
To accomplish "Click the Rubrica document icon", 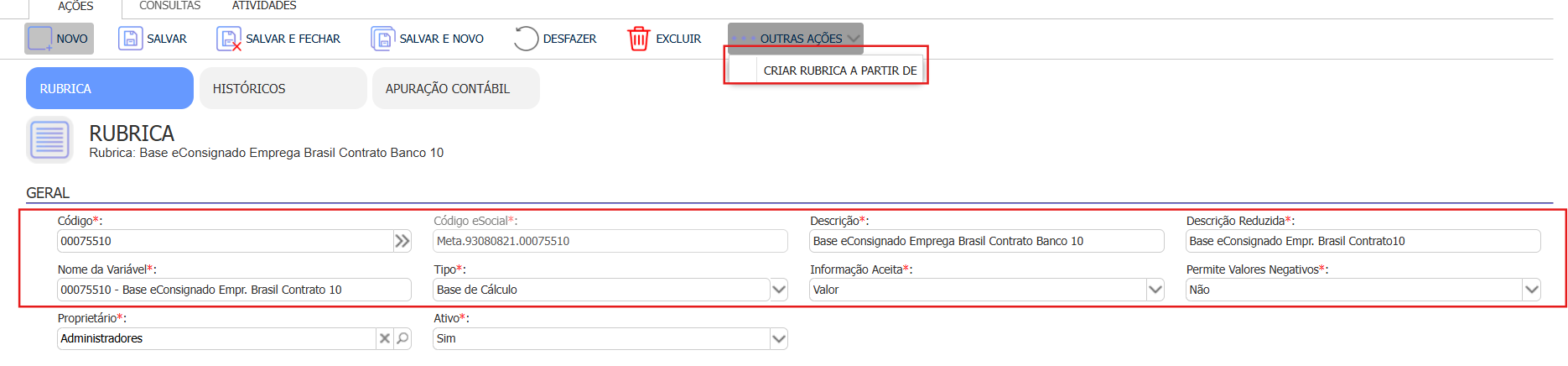I will click(x=49, y=139).
